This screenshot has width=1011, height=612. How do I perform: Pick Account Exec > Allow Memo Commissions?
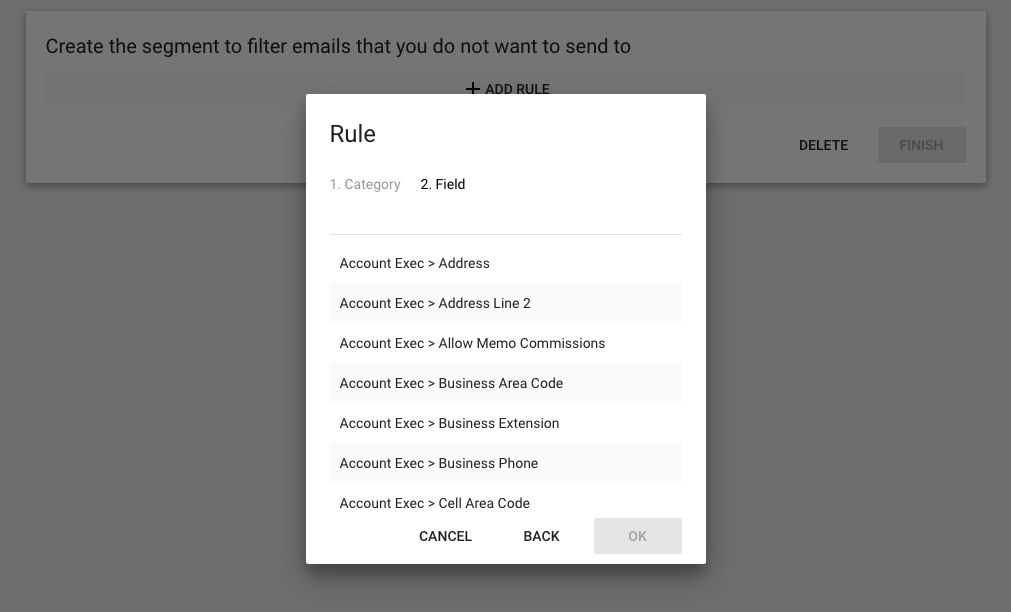click(x=506, y=343)
